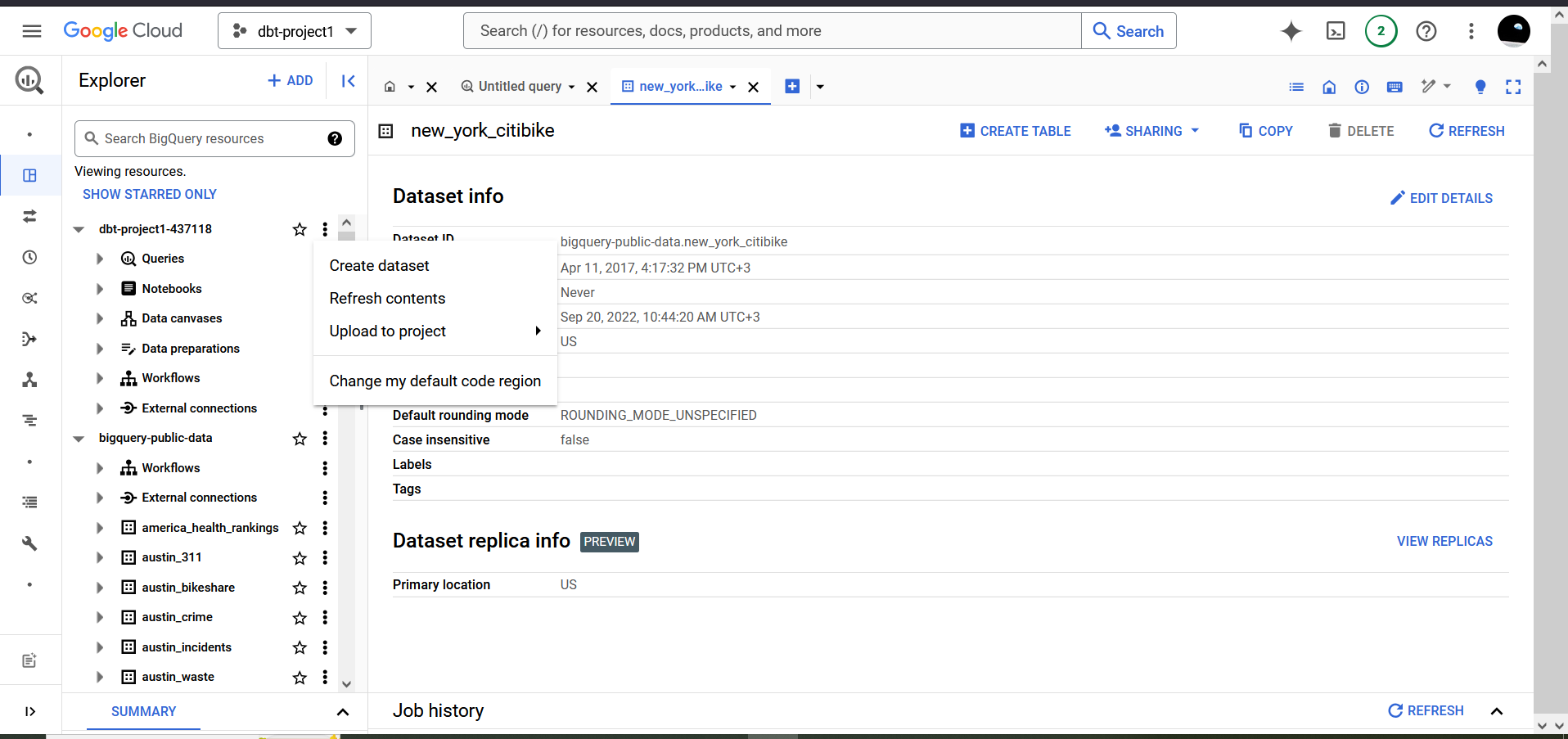This screenshot has height=739, width=1568.
Task: Star the austin_311 dataset
Action: click(x=300, y=557)
